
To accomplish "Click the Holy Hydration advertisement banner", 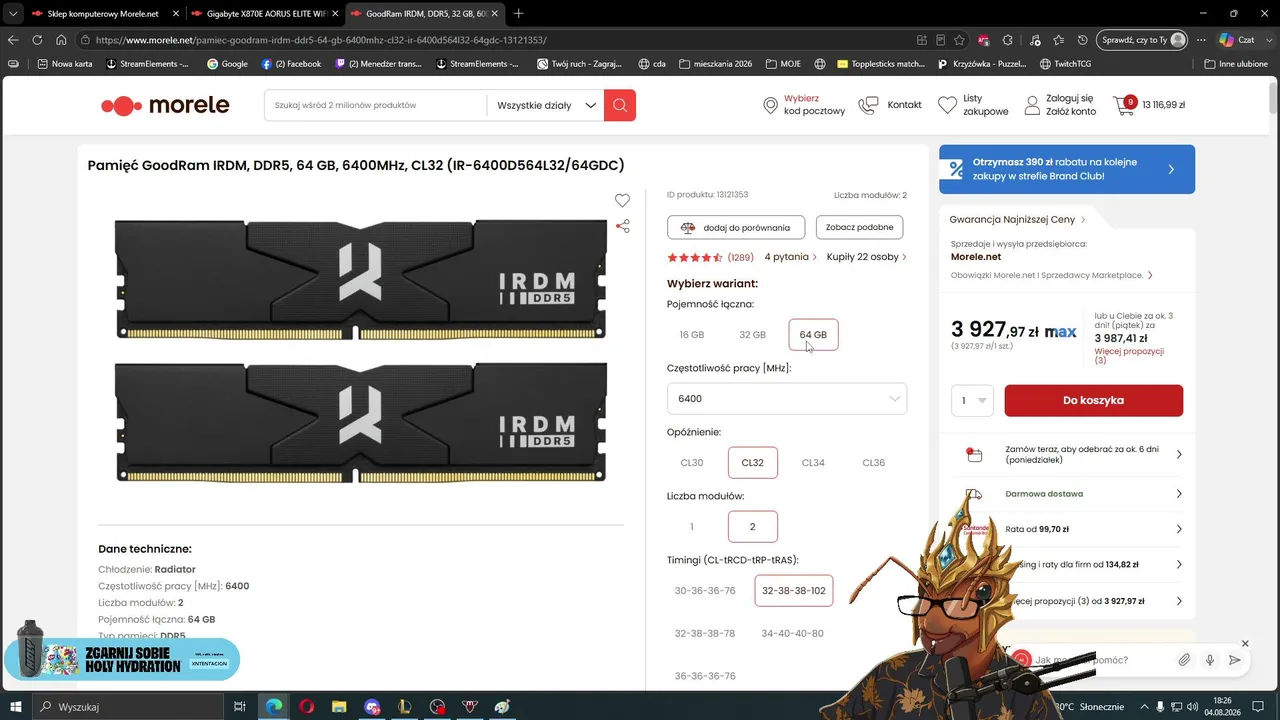I will point(122,657).
